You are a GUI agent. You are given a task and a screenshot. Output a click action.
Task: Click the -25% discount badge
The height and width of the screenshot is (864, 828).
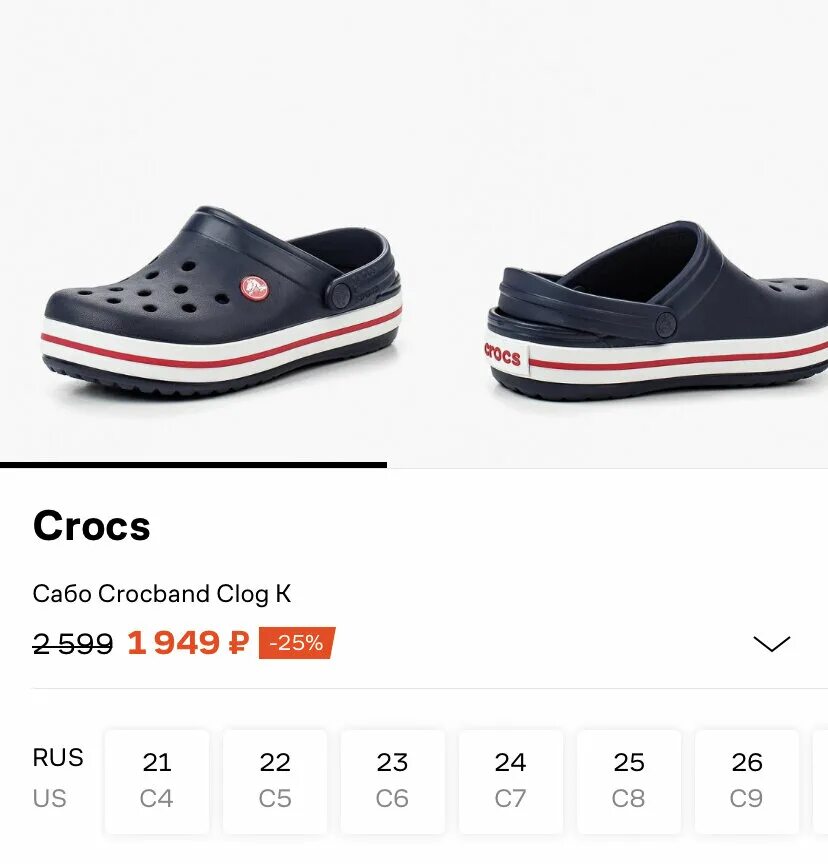(297, 643)
